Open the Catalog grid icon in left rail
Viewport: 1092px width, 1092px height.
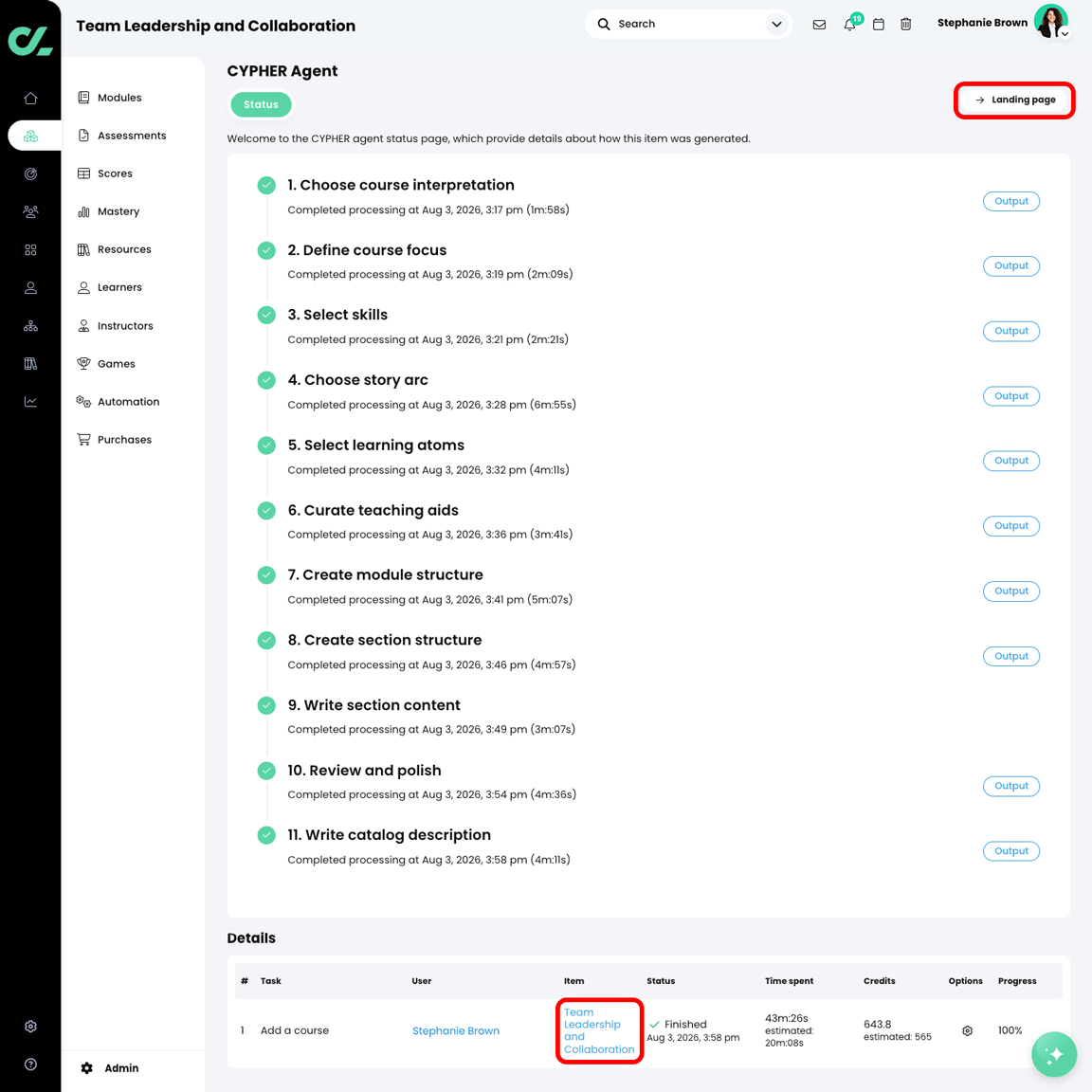(x=30, y=250)
